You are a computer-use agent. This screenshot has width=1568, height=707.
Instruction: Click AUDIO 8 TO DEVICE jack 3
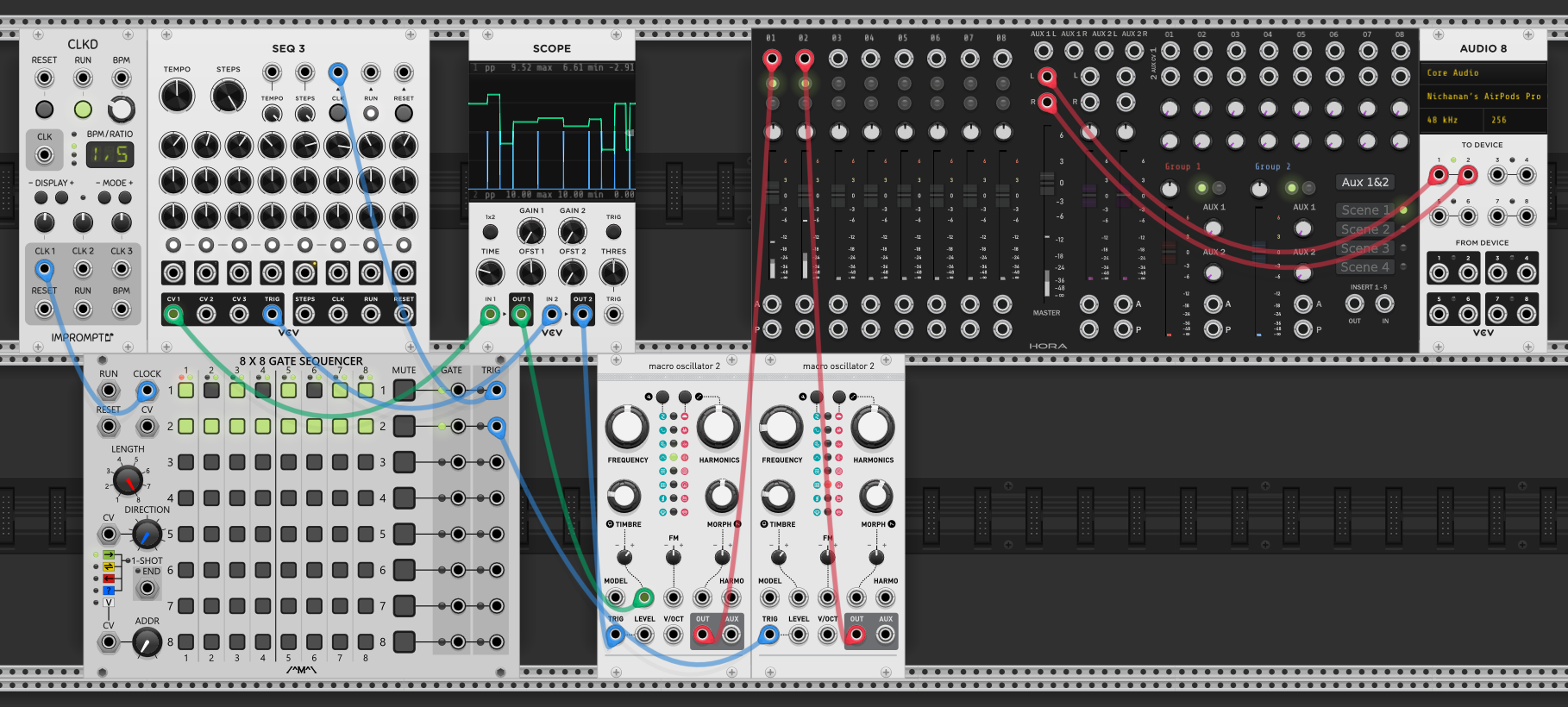(1497, 175)
